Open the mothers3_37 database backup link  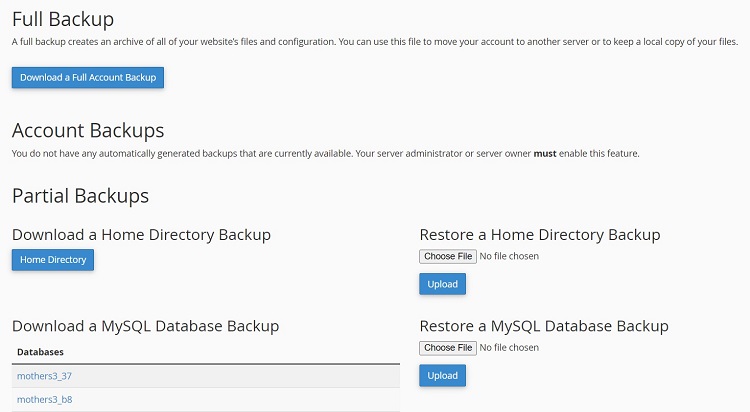click(44, 376)
